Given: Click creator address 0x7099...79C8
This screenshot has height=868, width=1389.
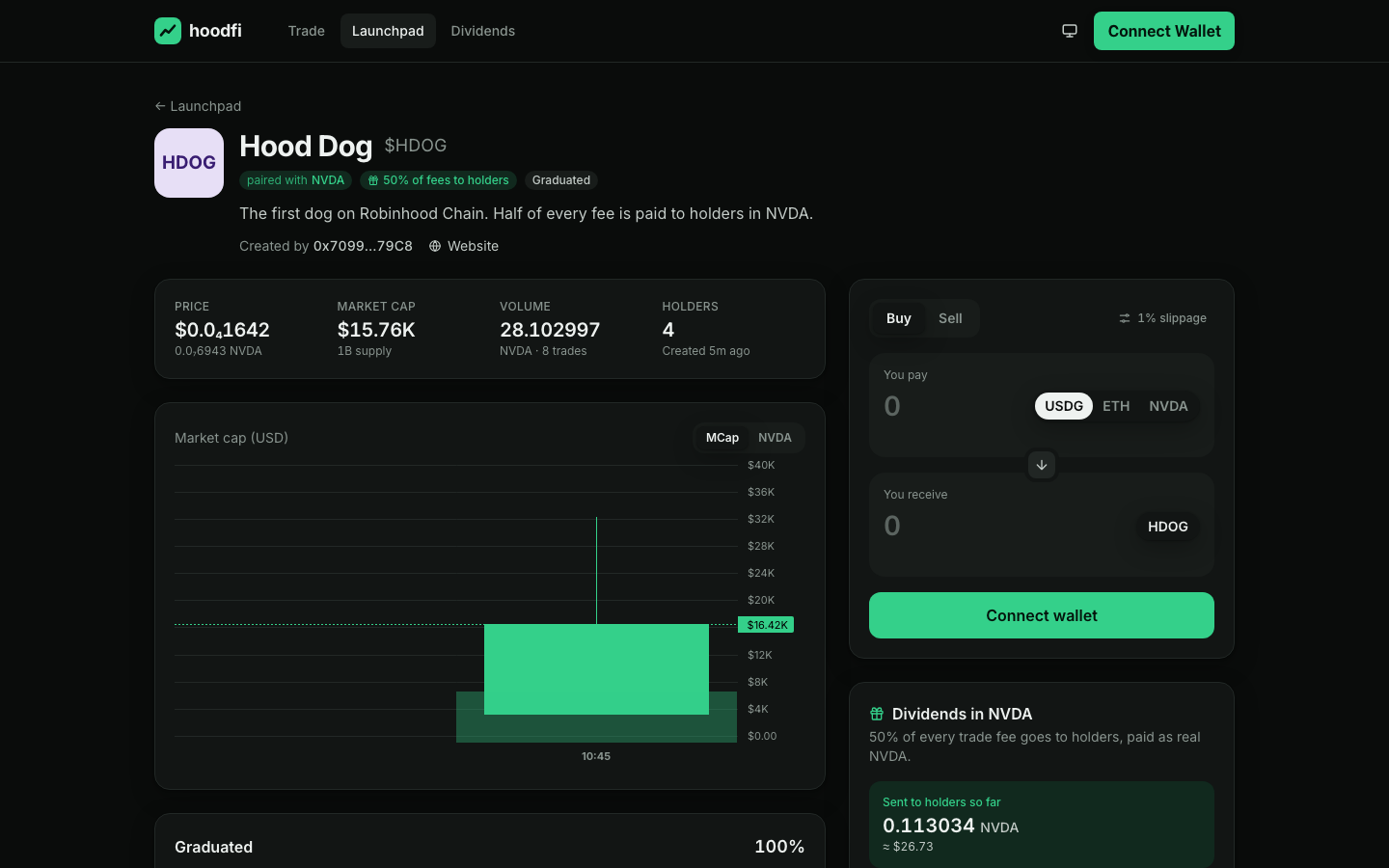Looking at the screenshot, I should tap(363, 246).
